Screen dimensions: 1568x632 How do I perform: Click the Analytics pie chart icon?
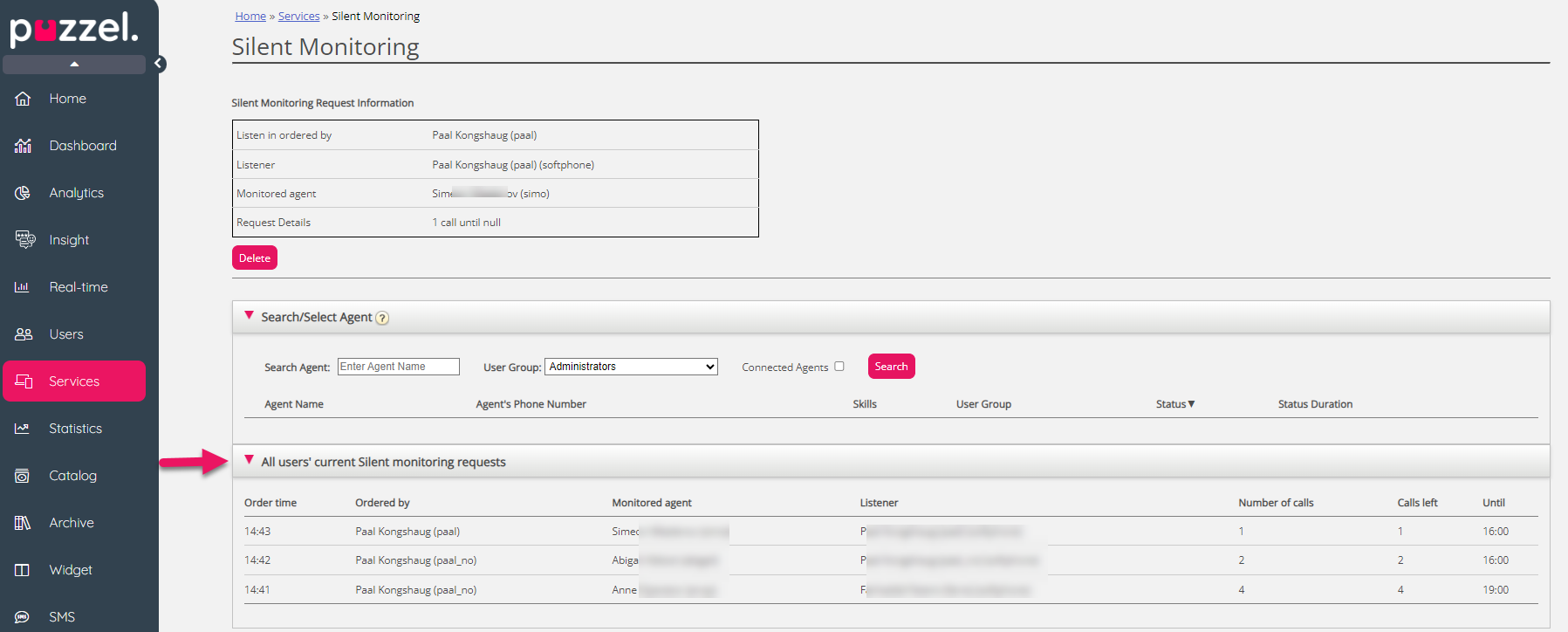23,193
